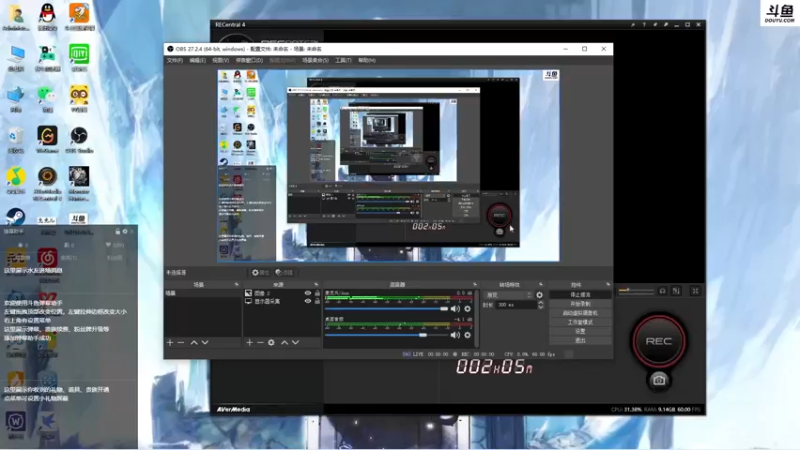Open the Help menu in OBS
Image resolution: width=800 pixels, height=450 pixels.
(366, 60)
